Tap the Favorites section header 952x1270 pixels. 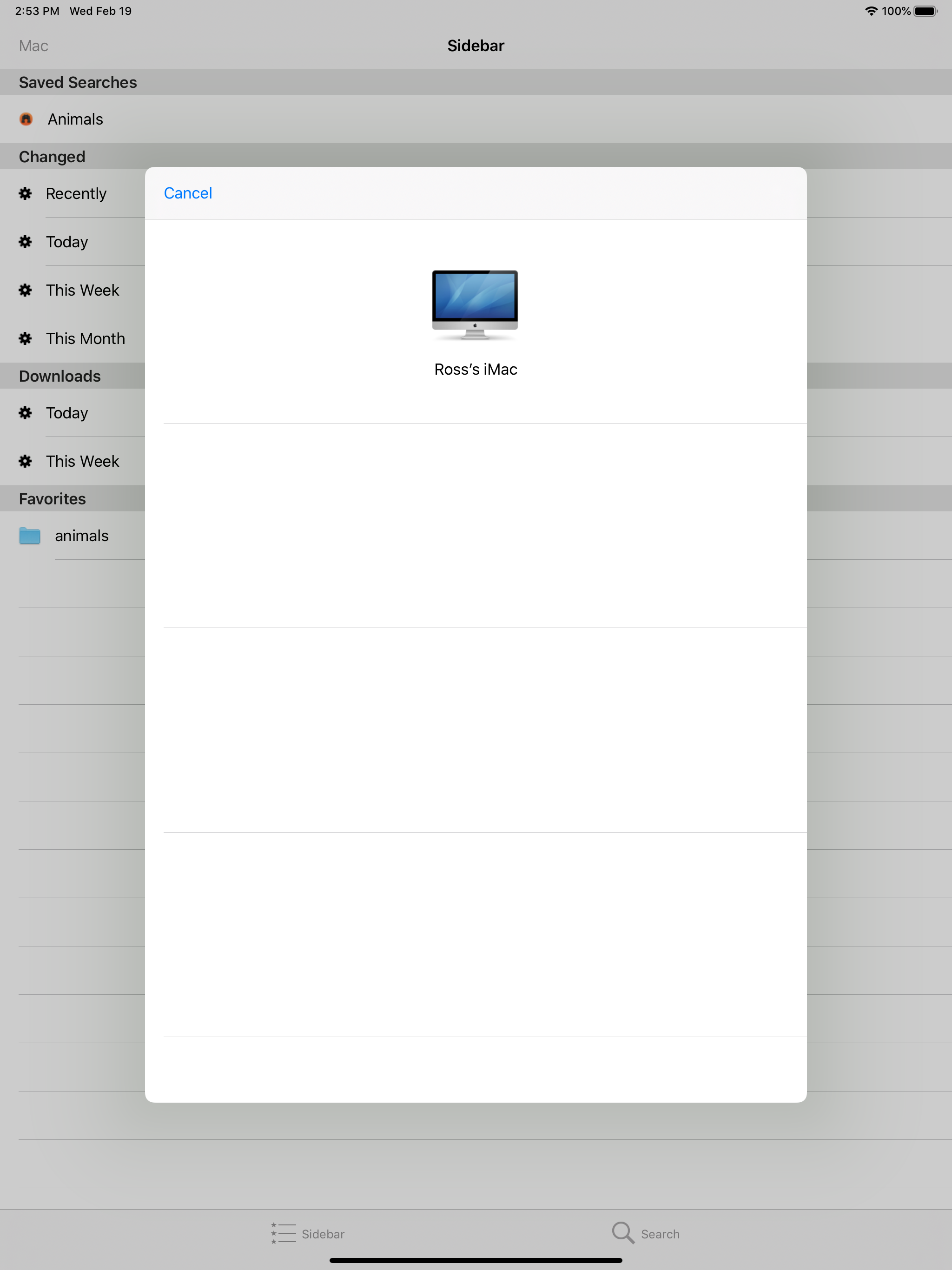coord(52,498)
